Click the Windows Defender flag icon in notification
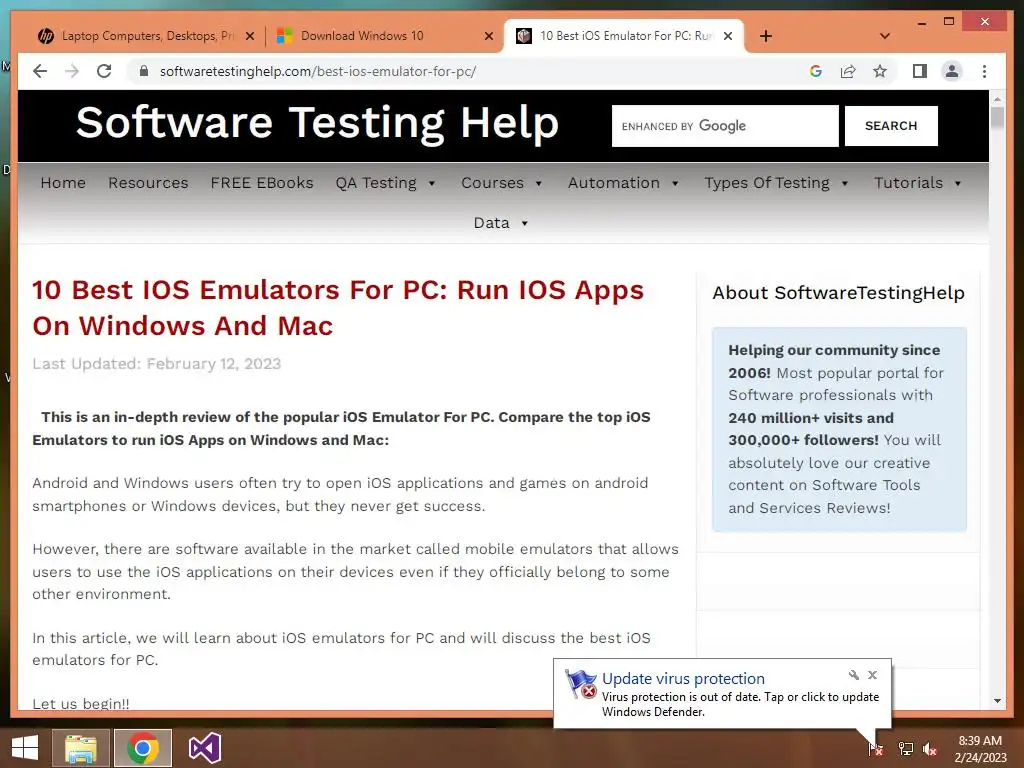Viewport: 1024px width, 768px height. tap(581, 684)
